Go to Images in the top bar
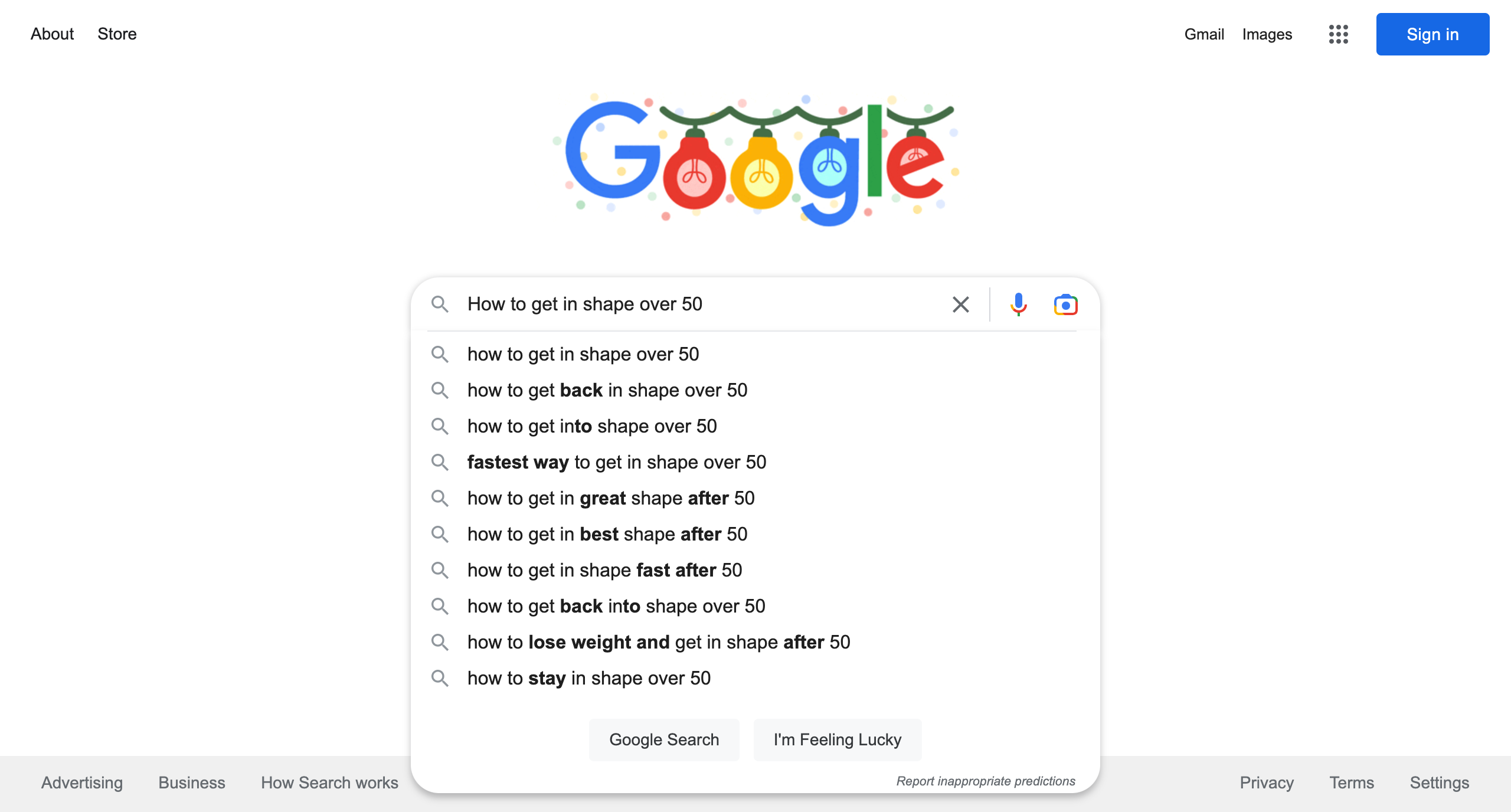1511x812 pixels. 1267,34
